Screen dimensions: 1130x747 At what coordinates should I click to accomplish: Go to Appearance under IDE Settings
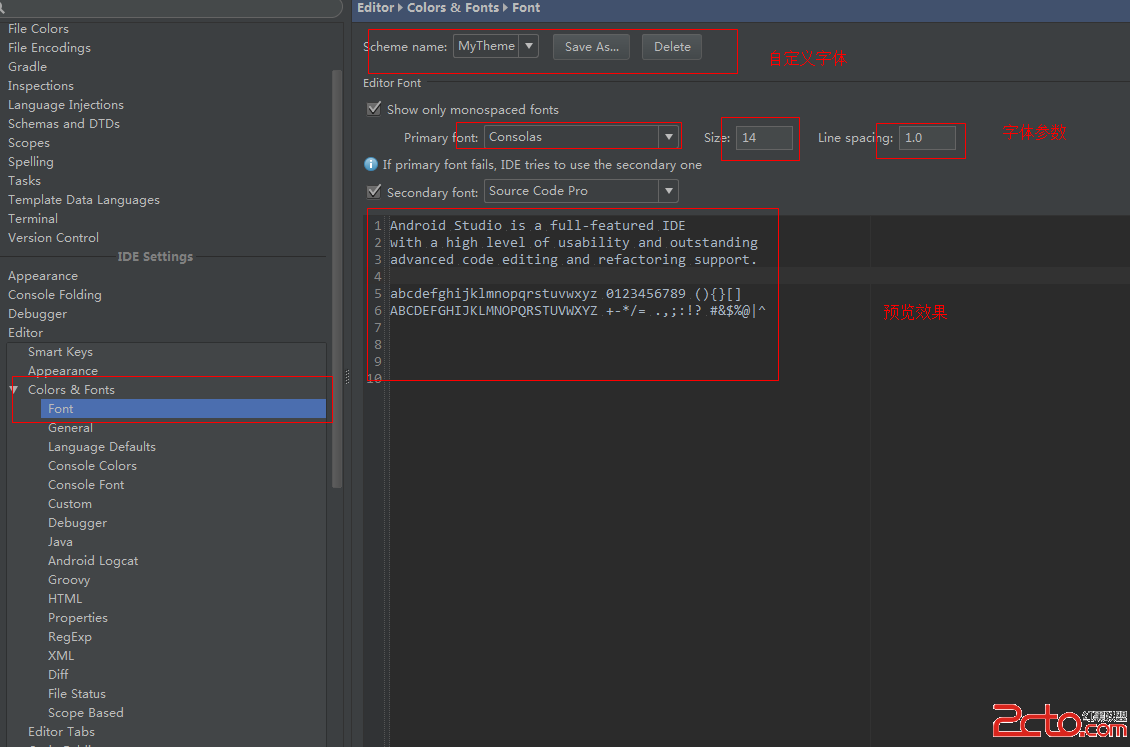[x=43, y=276]
